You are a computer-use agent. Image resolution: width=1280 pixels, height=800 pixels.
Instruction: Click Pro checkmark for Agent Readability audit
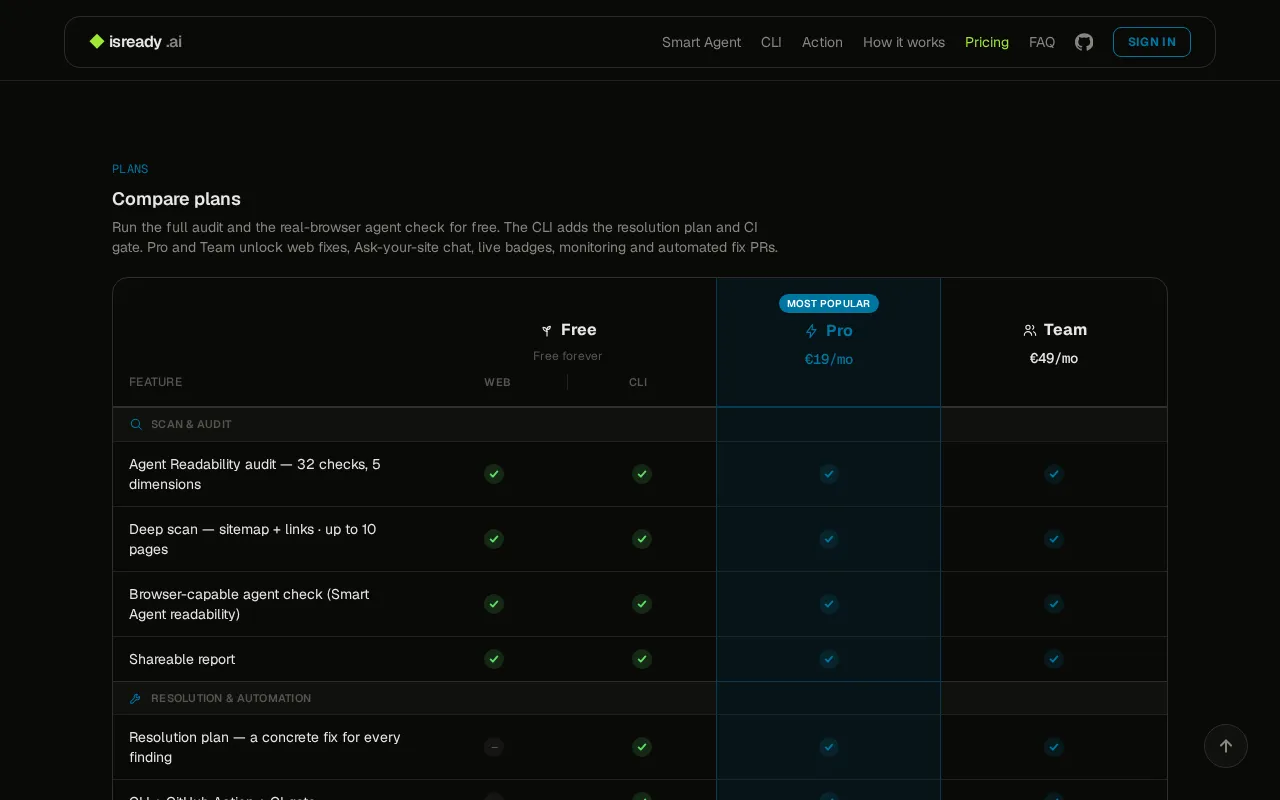[x=829, y=474]
